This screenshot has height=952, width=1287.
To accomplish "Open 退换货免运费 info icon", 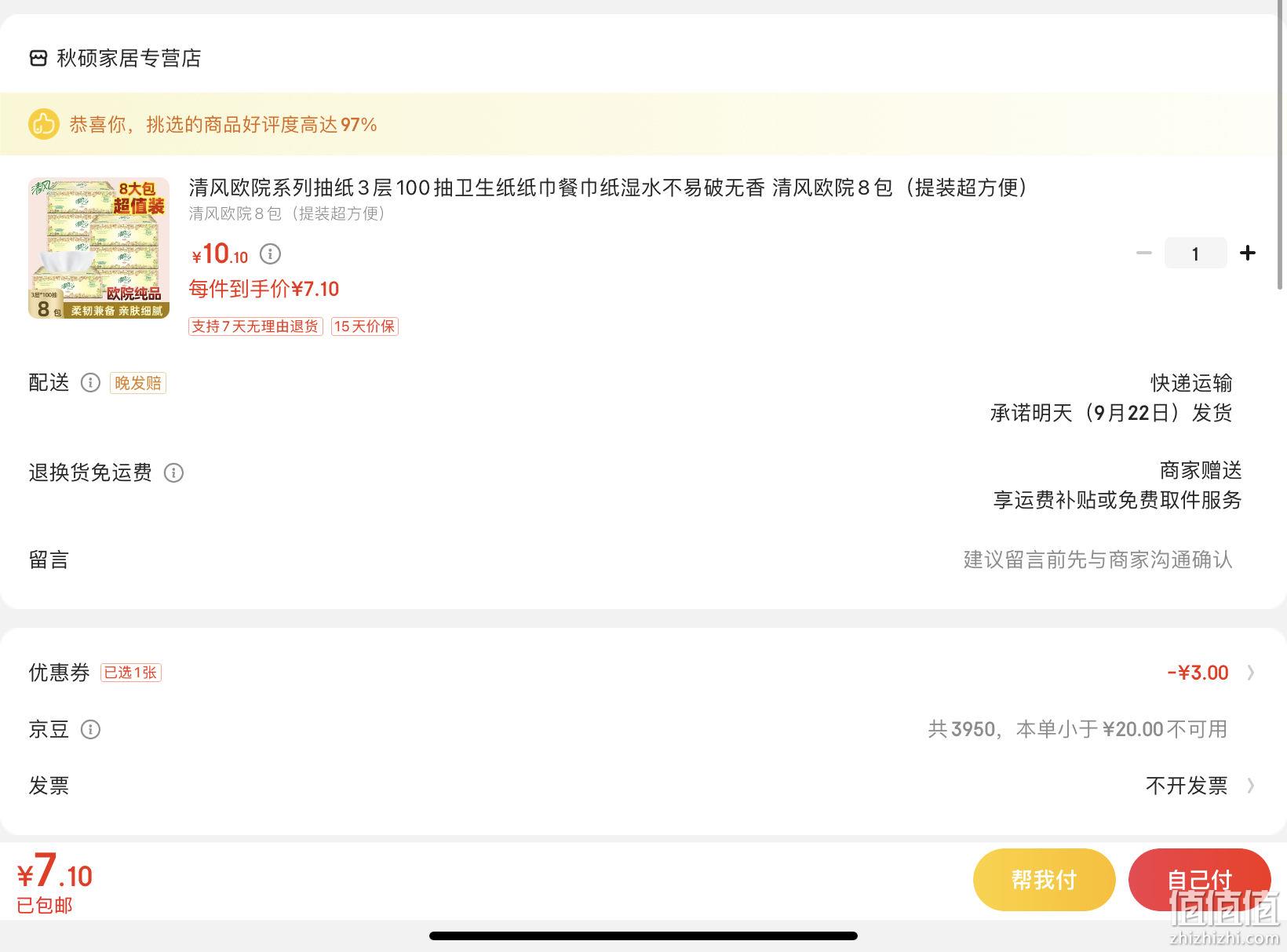I will pos(173,472).
